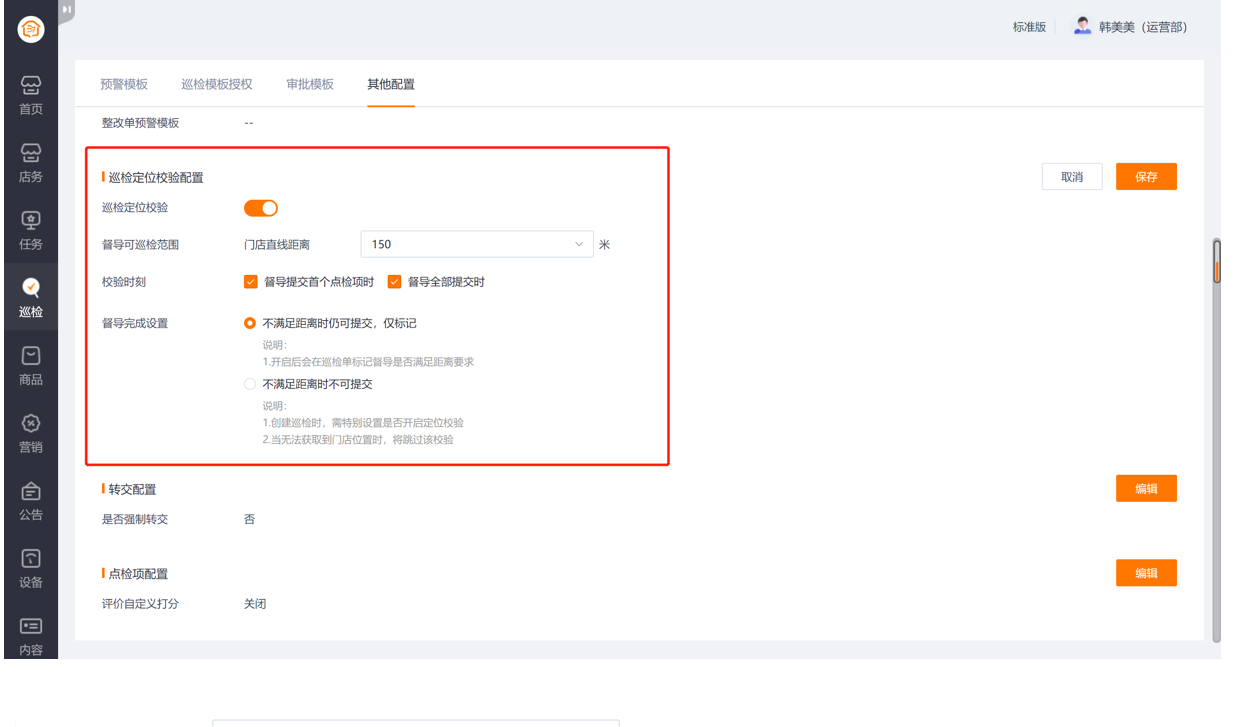Open the 店务 sidebar icon
Viewport: 1240px width, 727px height.
pos(31,162)
